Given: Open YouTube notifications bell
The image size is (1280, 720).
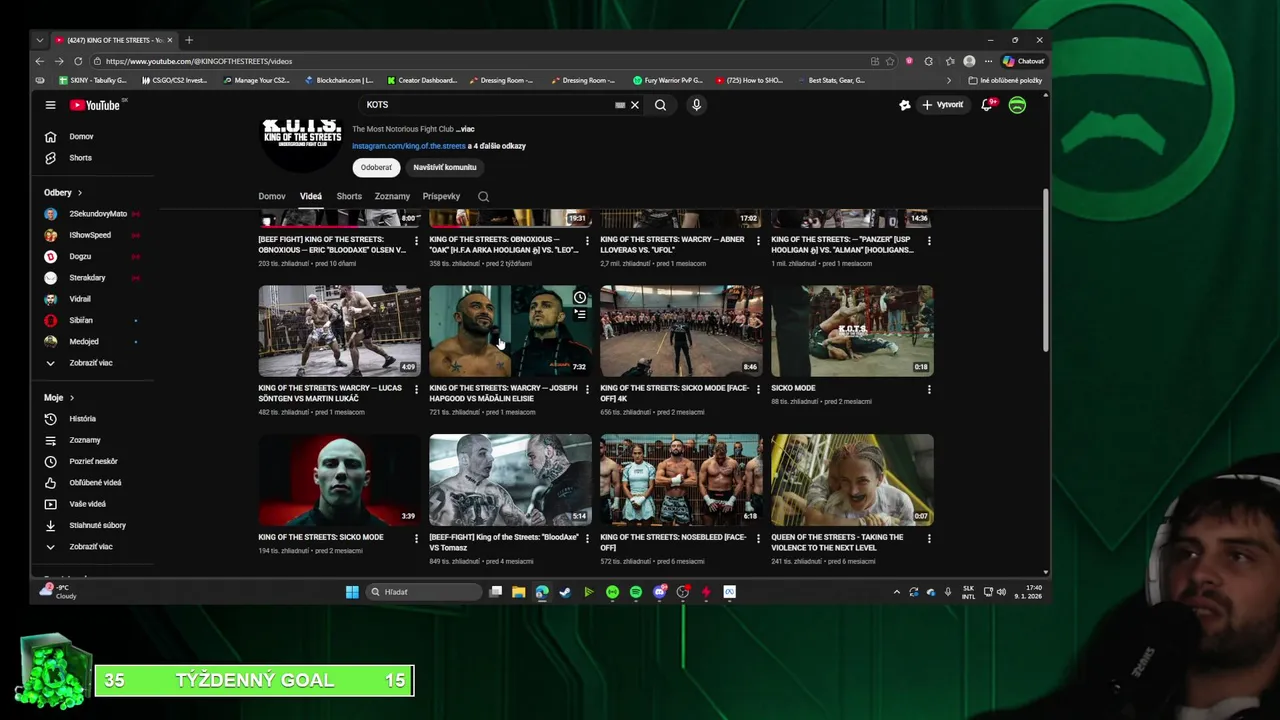Looking at the screenshot, I should click(x=987, y=105).
